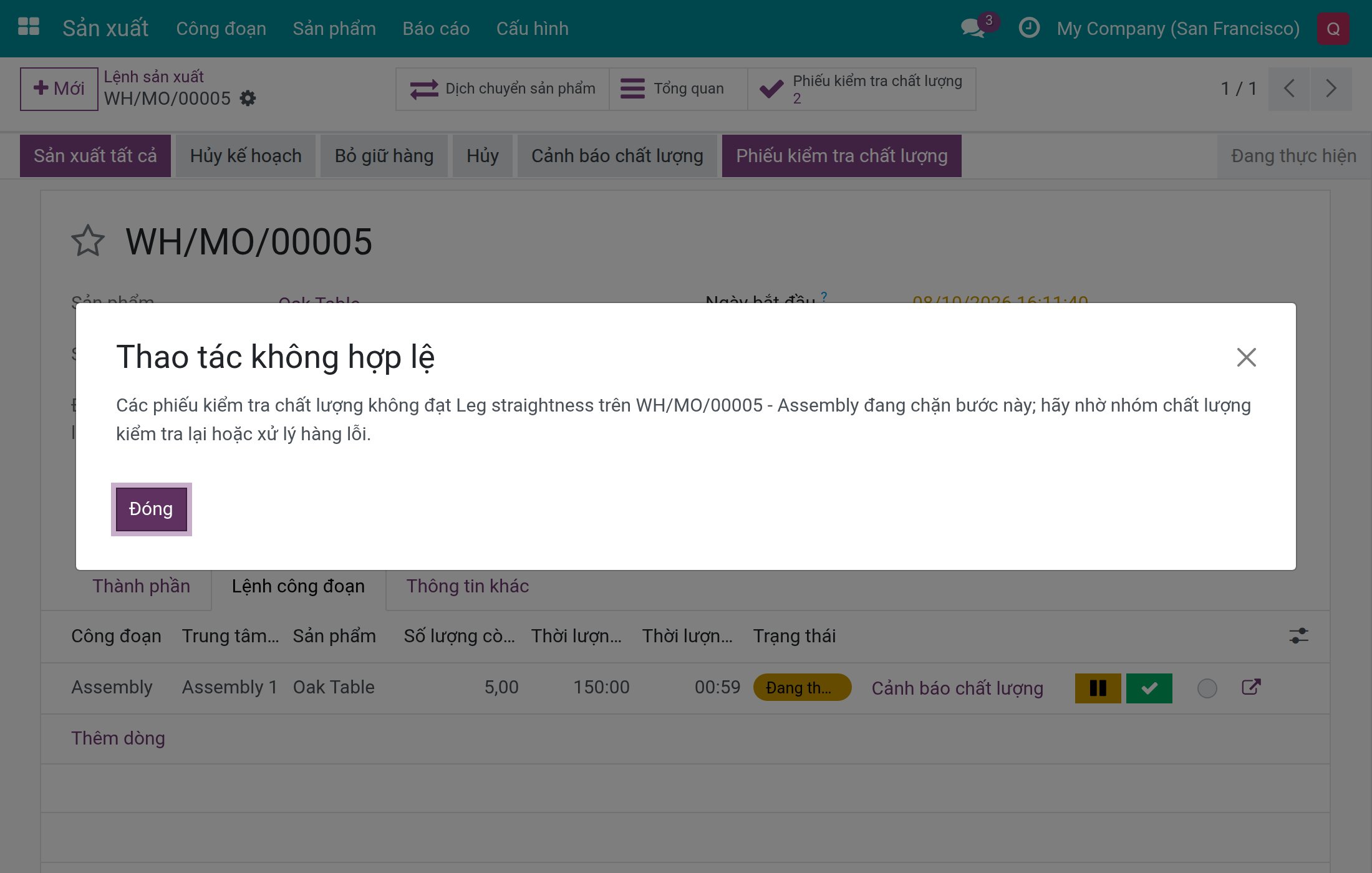Switch to Lệnh công đoạn tab
The image size is (1372, 873).
pos(299,586)
